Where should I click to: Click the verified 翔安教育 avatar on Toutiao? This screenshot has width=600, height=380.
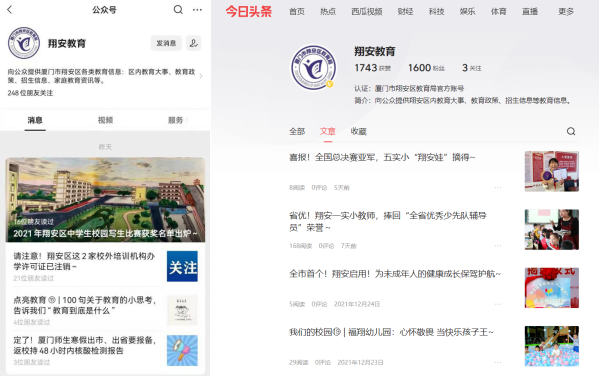[313, 67]
